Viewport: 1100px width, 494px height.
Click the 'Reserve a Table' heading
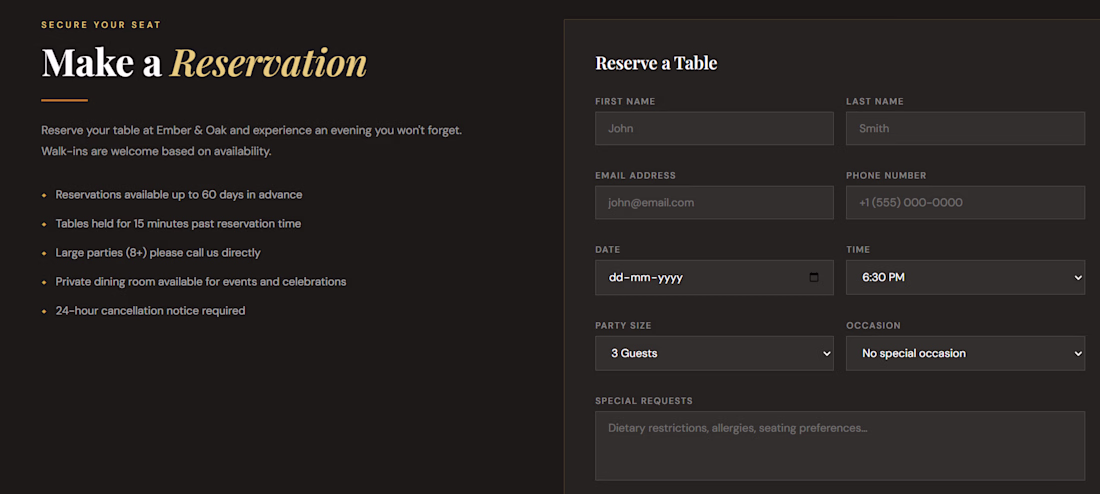tap(656, 63)
